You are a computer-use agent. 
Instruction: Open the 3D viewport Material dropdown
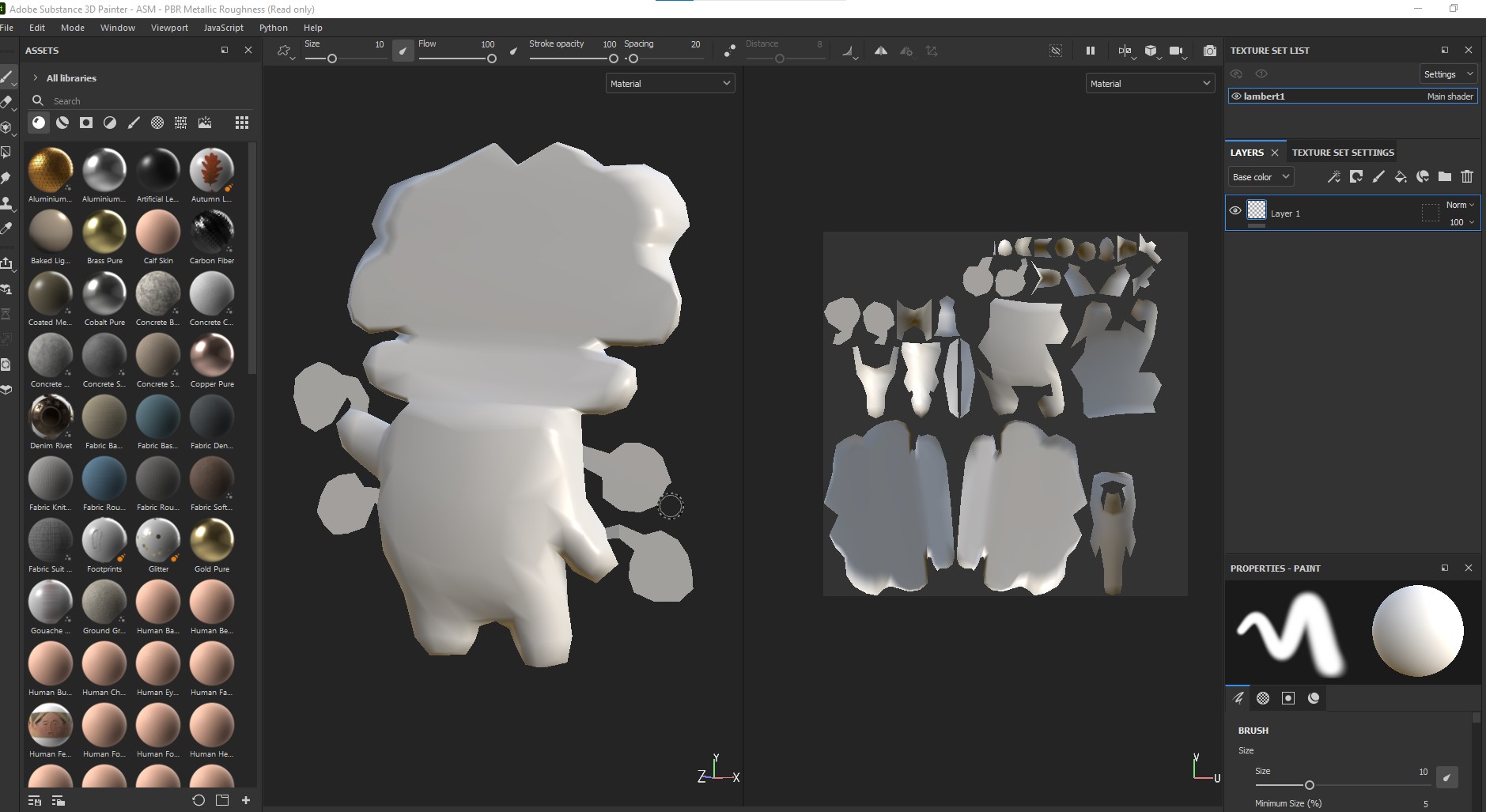pos(669,83)
